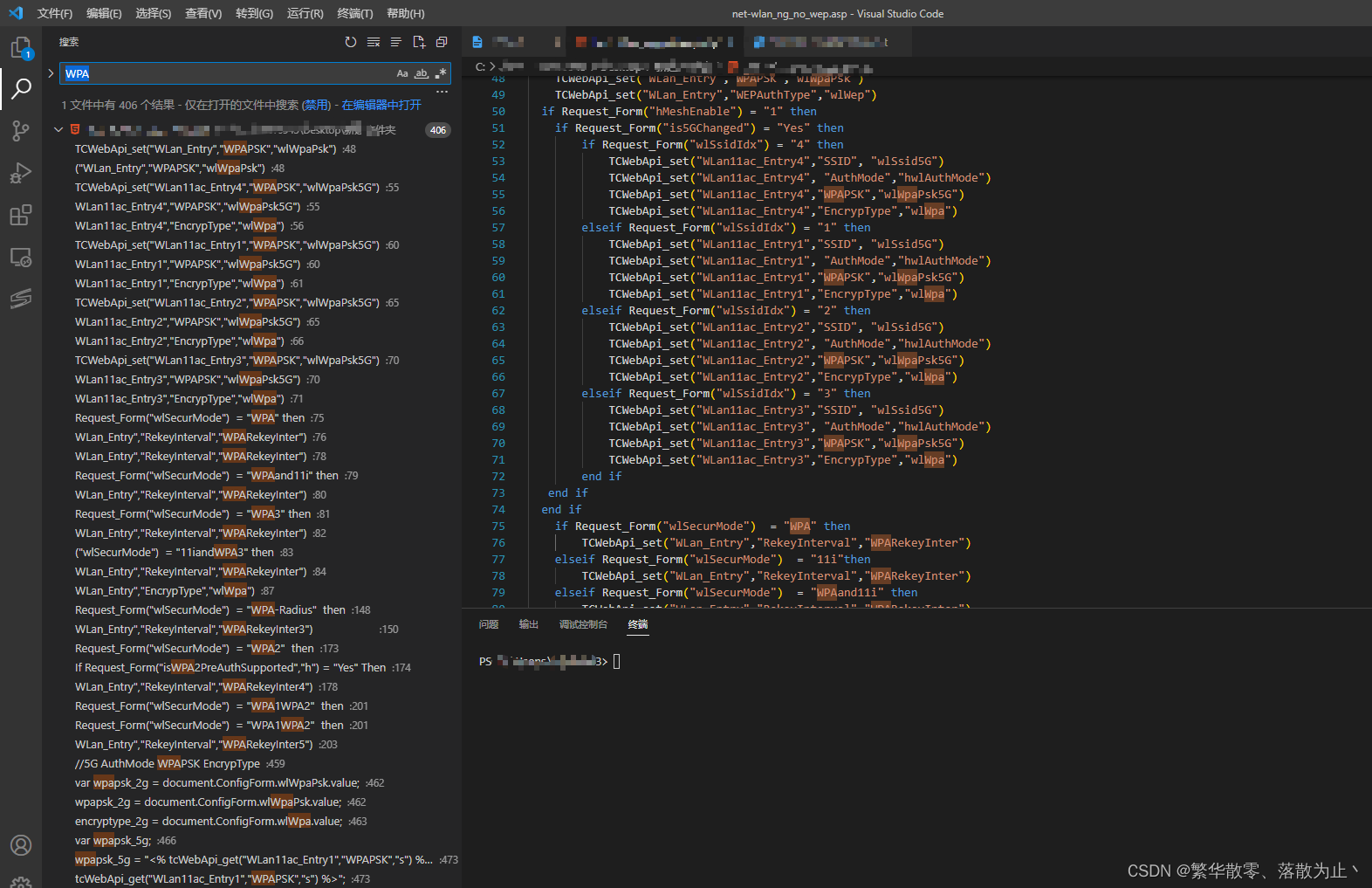The height and width of the screenshot is (888, 1372).
Task: Click the 搜索 sidebar title
Action: pyautogui.click(x=69, y=42)
